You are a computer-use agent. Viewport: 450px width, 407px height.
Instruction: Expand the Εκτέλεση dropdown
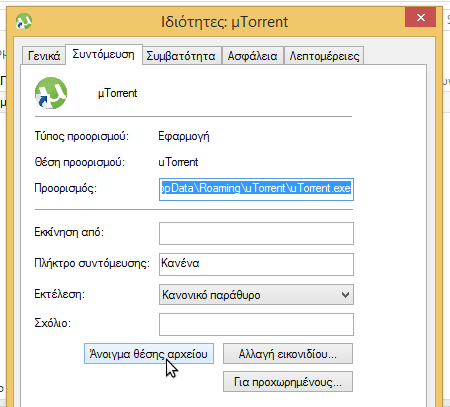256,295
